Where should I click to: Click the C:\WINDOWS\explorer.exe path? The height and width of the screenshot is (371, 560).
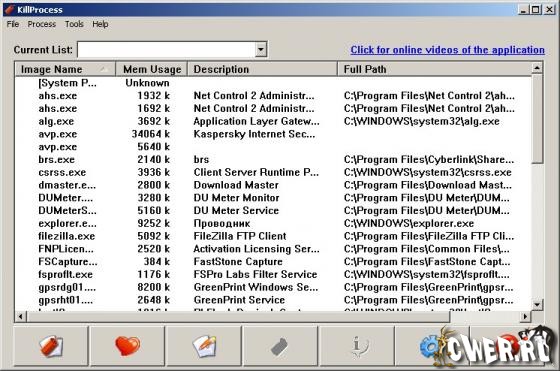[x=409, y=224]
